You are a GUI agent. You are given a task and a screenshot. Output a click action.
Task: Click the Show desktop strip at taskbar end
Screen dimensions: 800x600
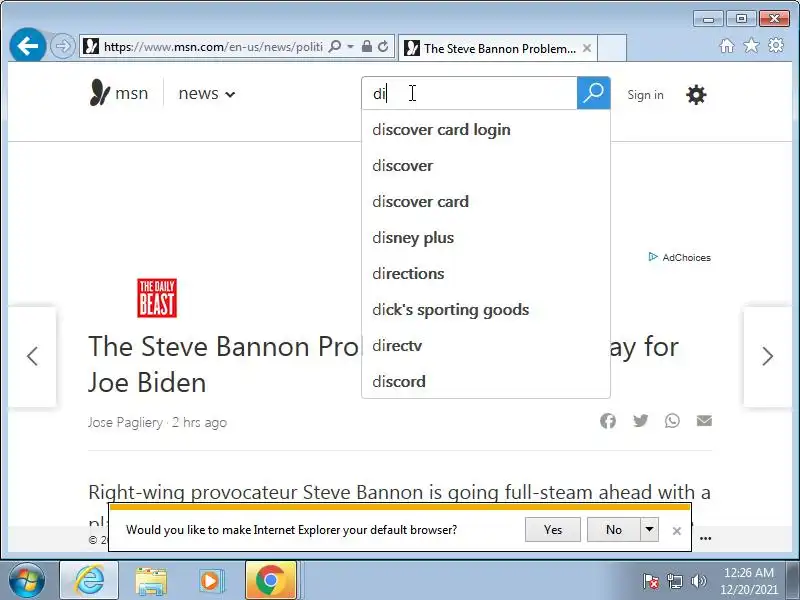pyautogui.click(x=793, y=580)
